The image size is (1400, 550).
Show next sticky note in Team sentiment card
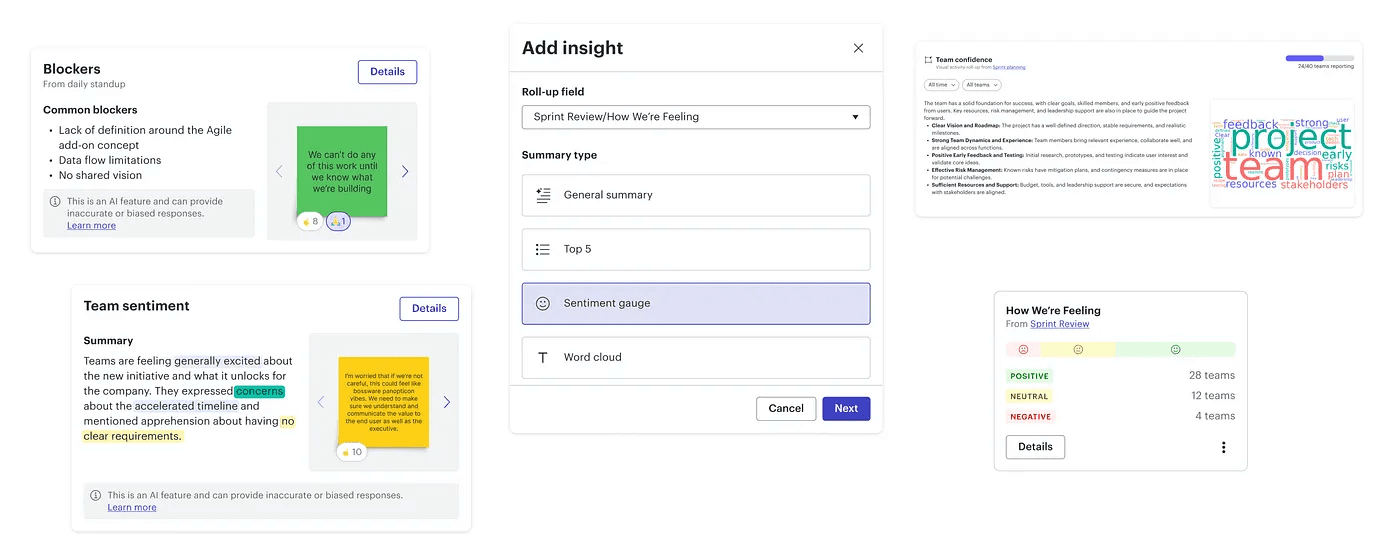447,402
